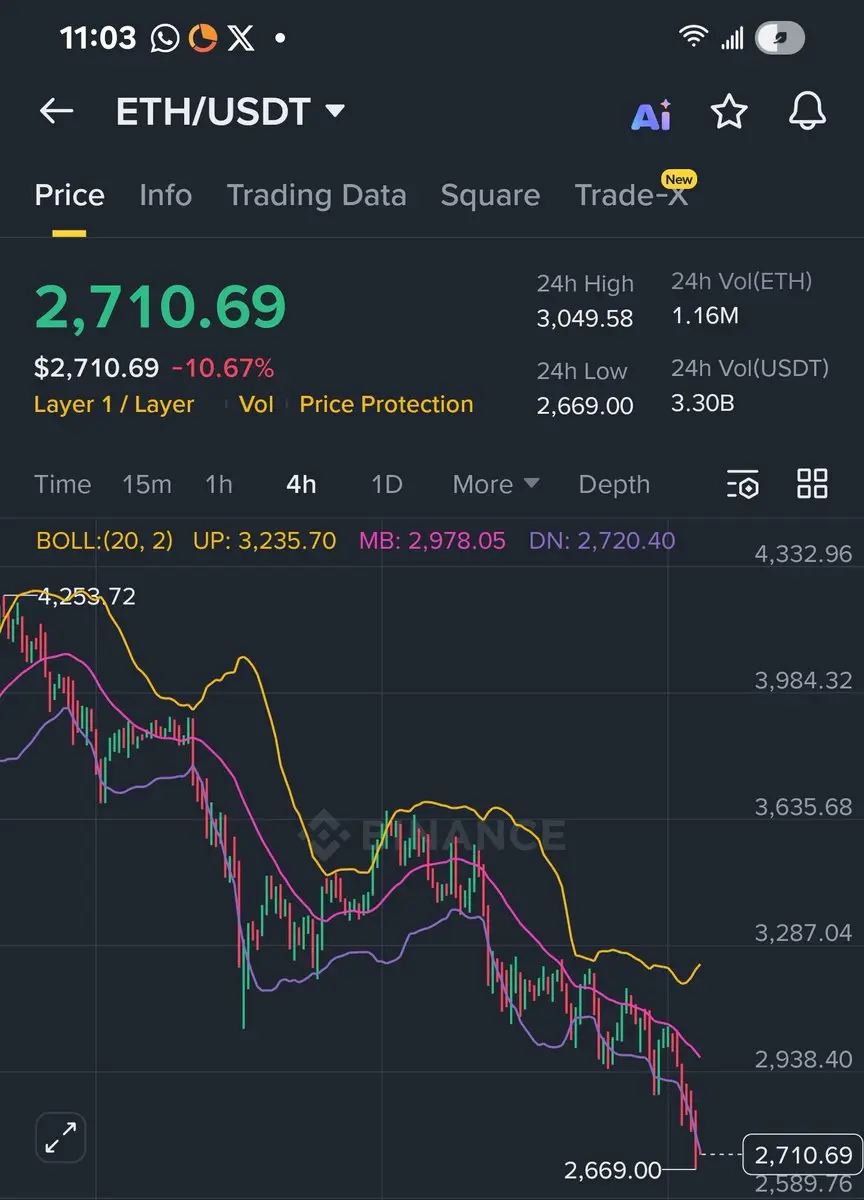The height and width of the screenshot is (1200, 864).
Task: Tap the Vol tag
Action: pyautogui.click(x=256, y=404)
